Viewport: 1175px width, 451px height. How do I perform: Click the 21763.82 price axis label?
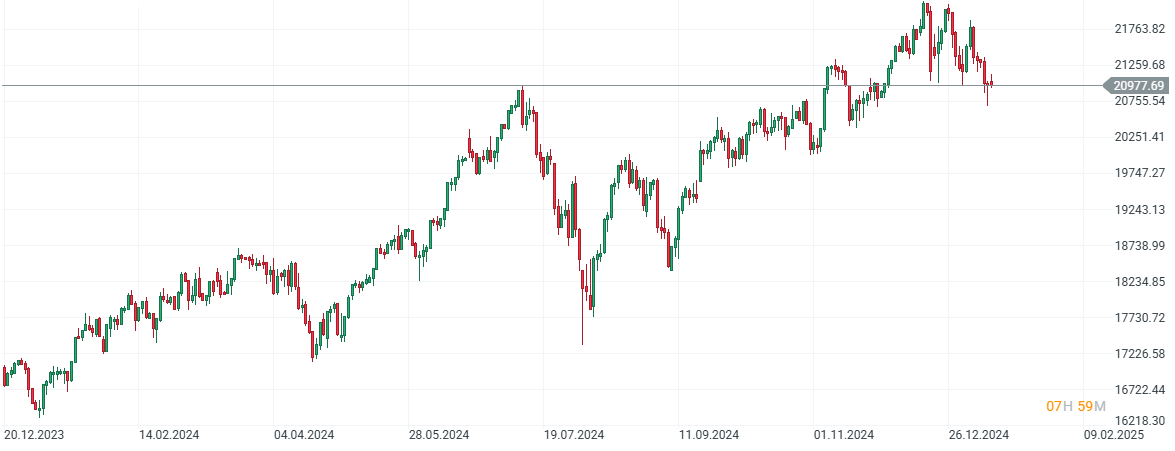pos(1141,29)
